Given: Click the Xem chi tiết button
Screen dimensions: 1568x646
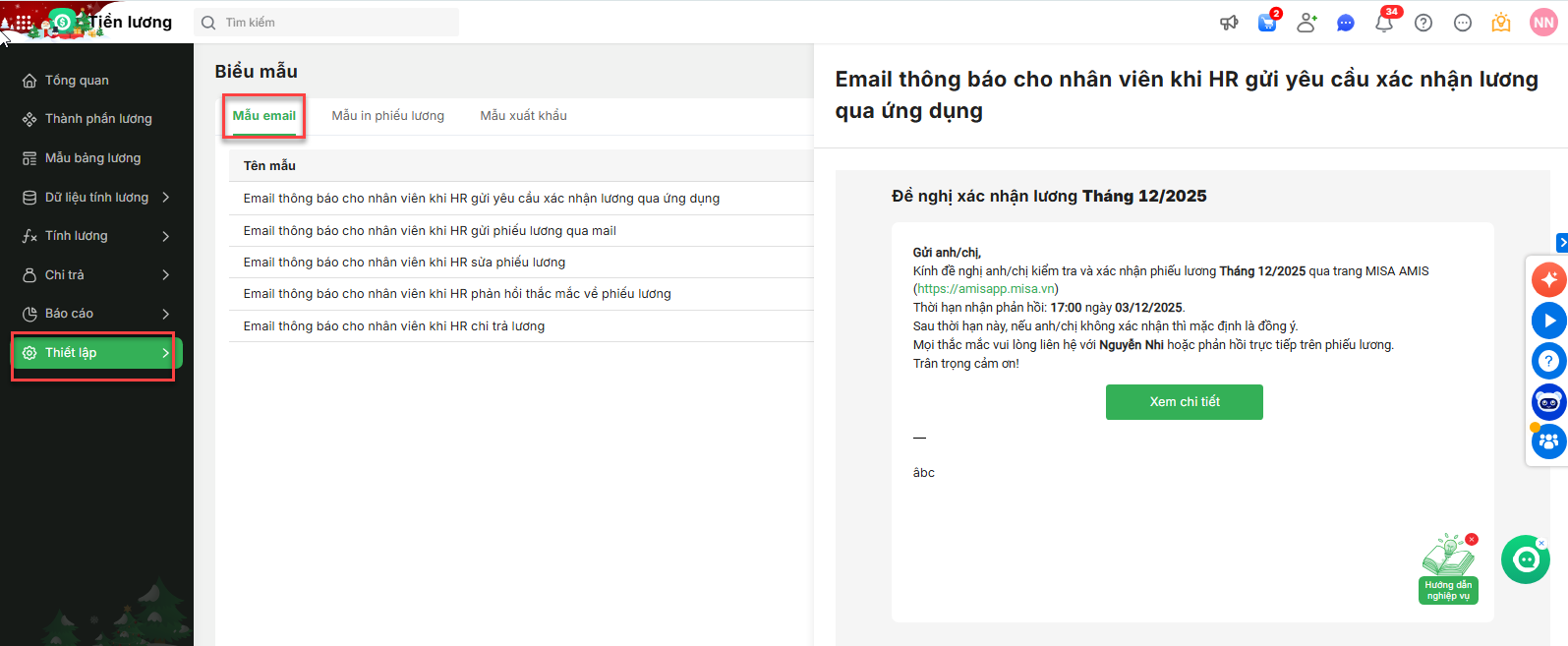Looking at the screenshot, I should click(1184, 402).
